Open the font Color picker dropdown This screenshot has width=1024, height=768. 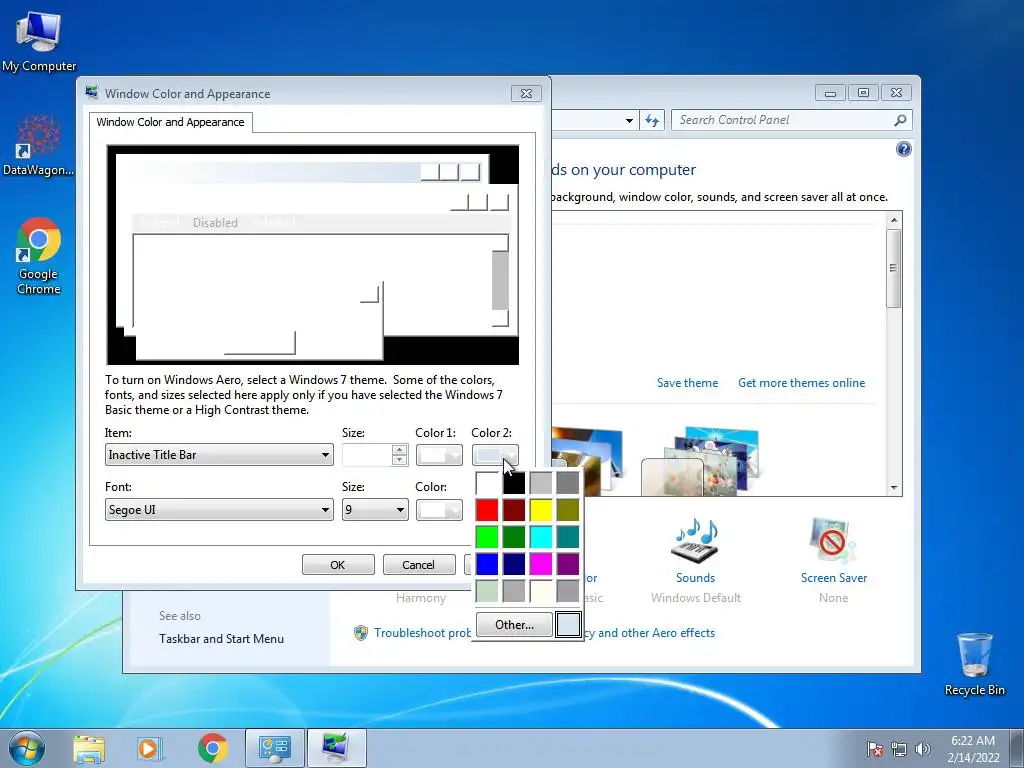tap(439, 509)
